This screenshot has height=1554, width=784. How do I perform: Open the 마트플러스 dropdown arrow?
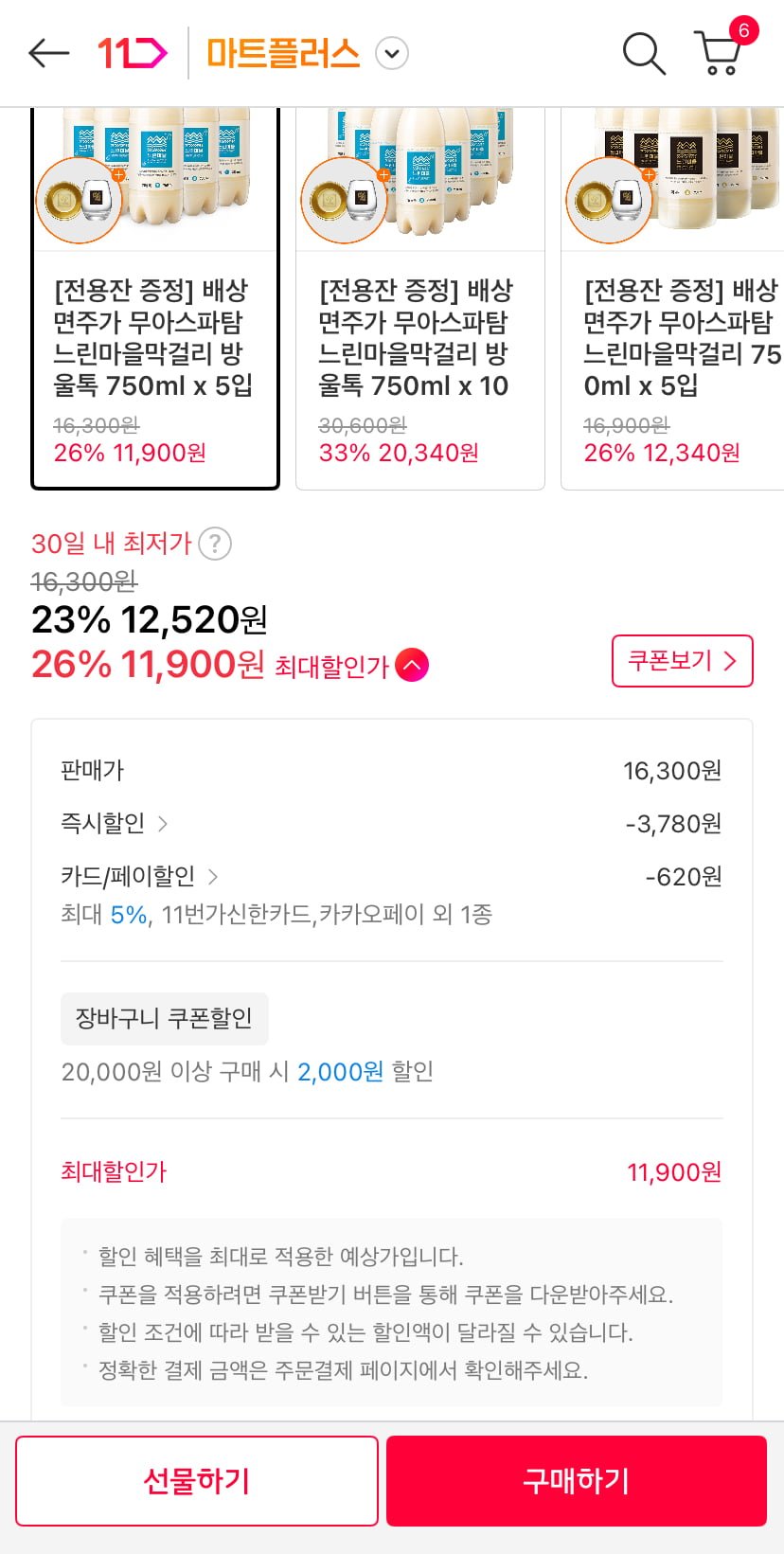pyautogui.click(x=392, y=53)
